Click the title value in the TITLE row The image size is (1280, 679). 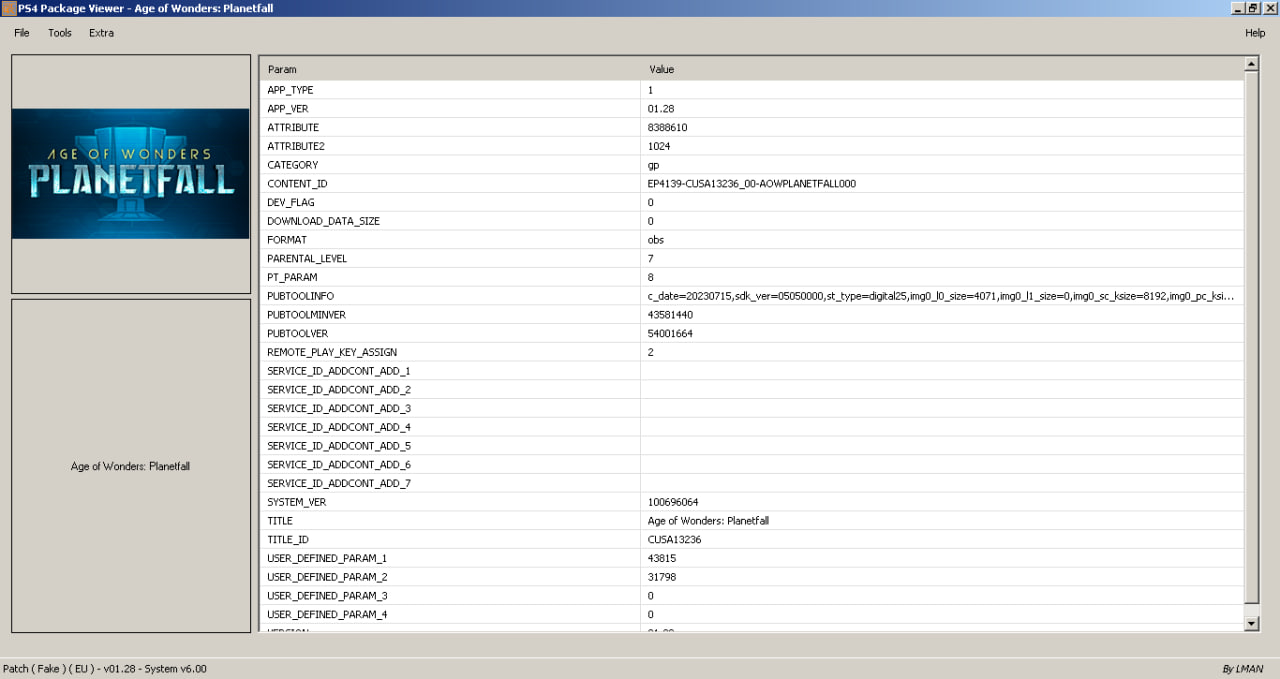pos(708,521)
